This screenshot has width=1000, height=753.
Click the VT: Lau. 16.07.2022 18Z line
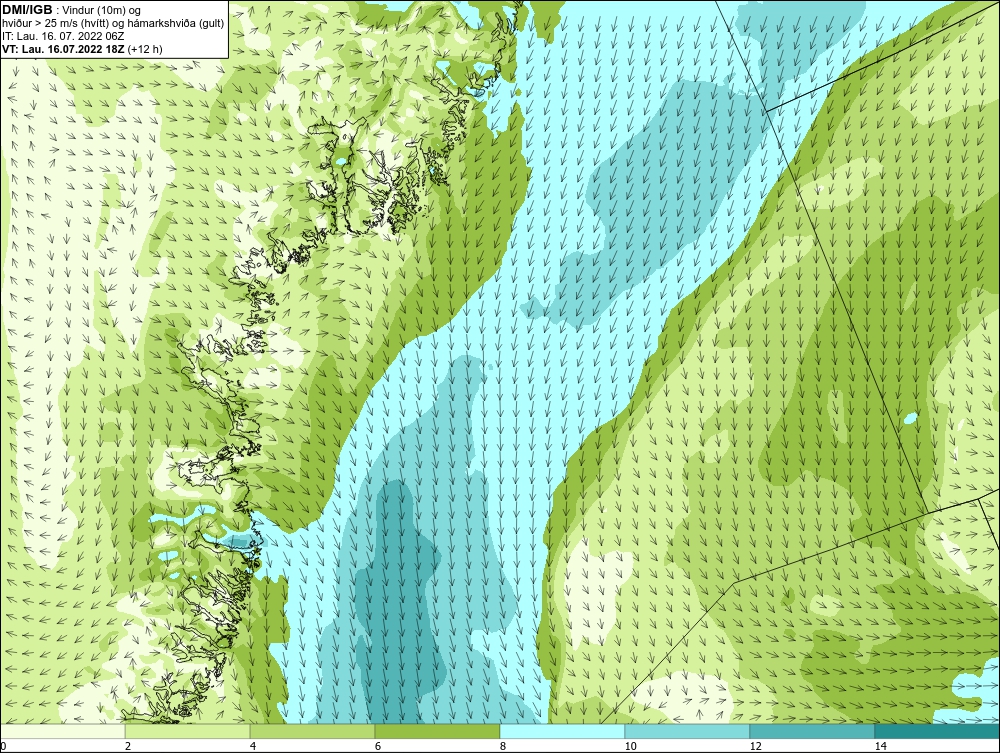coord(82,49)
